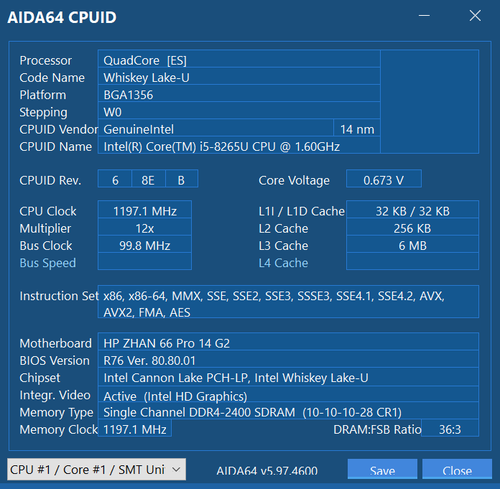Click the Bus Speed label
Viewport: 500px width, 489px height.
pos(48,263)
